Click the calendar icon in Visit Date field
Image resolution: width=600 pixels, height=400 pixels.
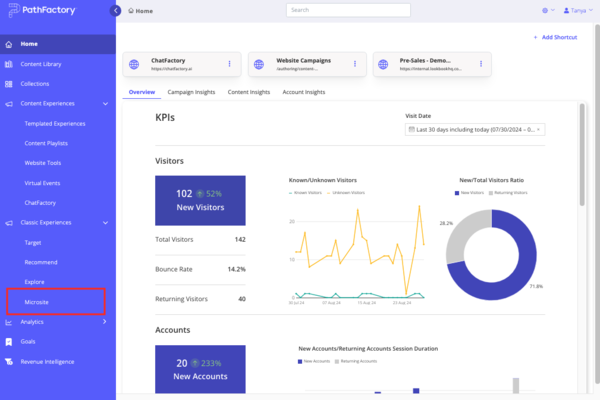point(412,129)
